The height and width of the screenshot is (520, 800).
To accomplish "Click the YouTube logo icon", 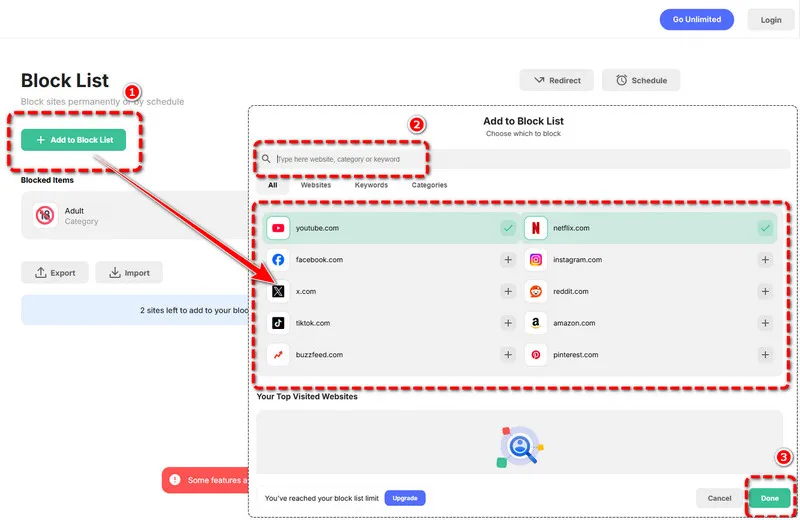I will coord(278,228).
